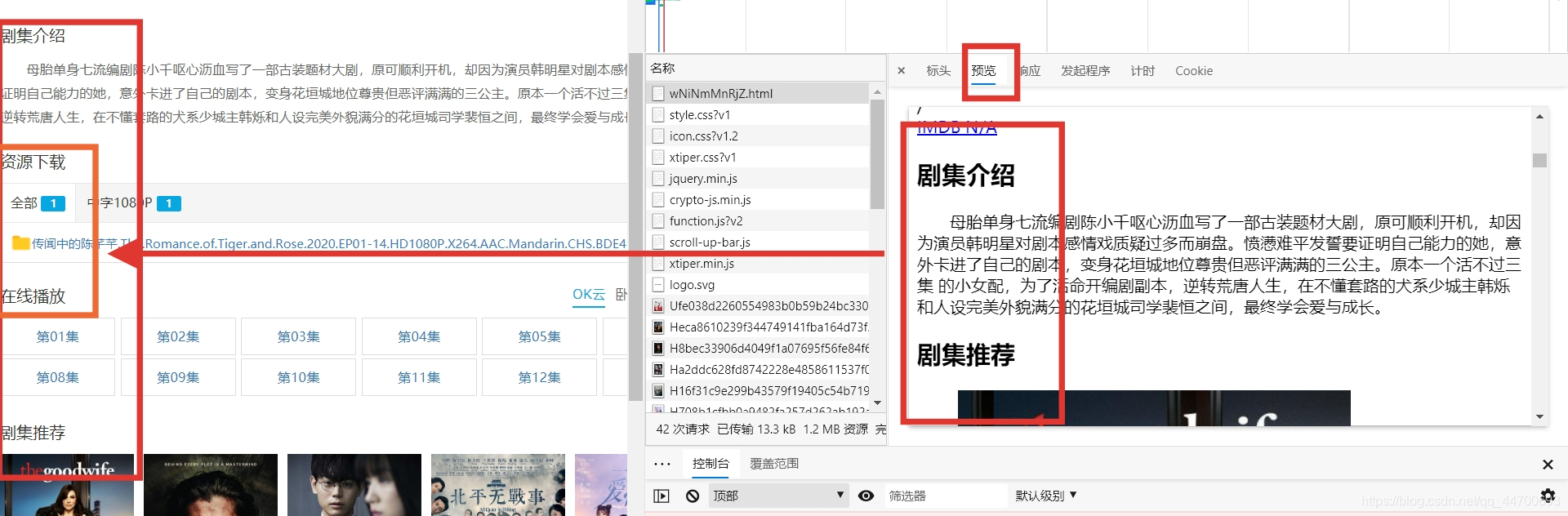Click image icon beside H8bec33906d

coord(658,348)
